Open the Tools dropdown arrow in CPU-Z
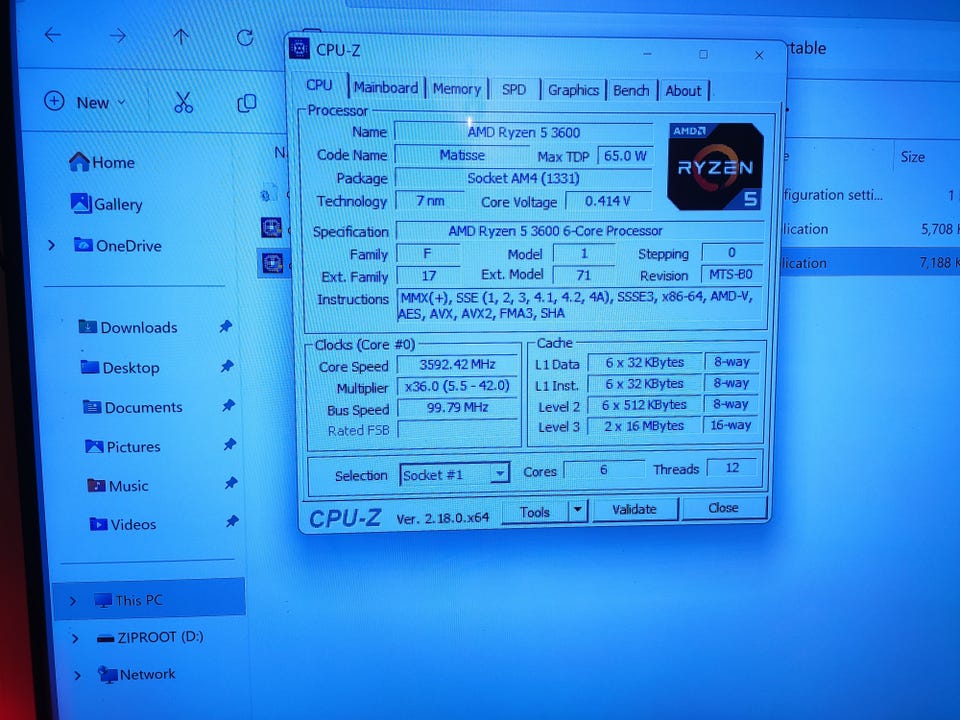Image resolution: width=960 pixels, height=720 pixels. click(x=578, y=511)
